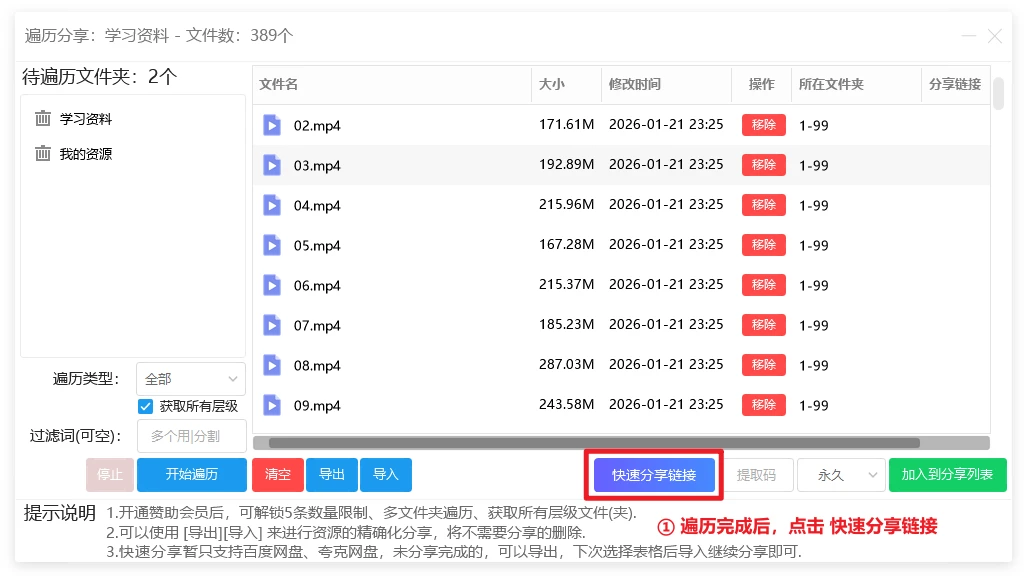Click the video icon next to 09.mp4

tap(272, 405)
